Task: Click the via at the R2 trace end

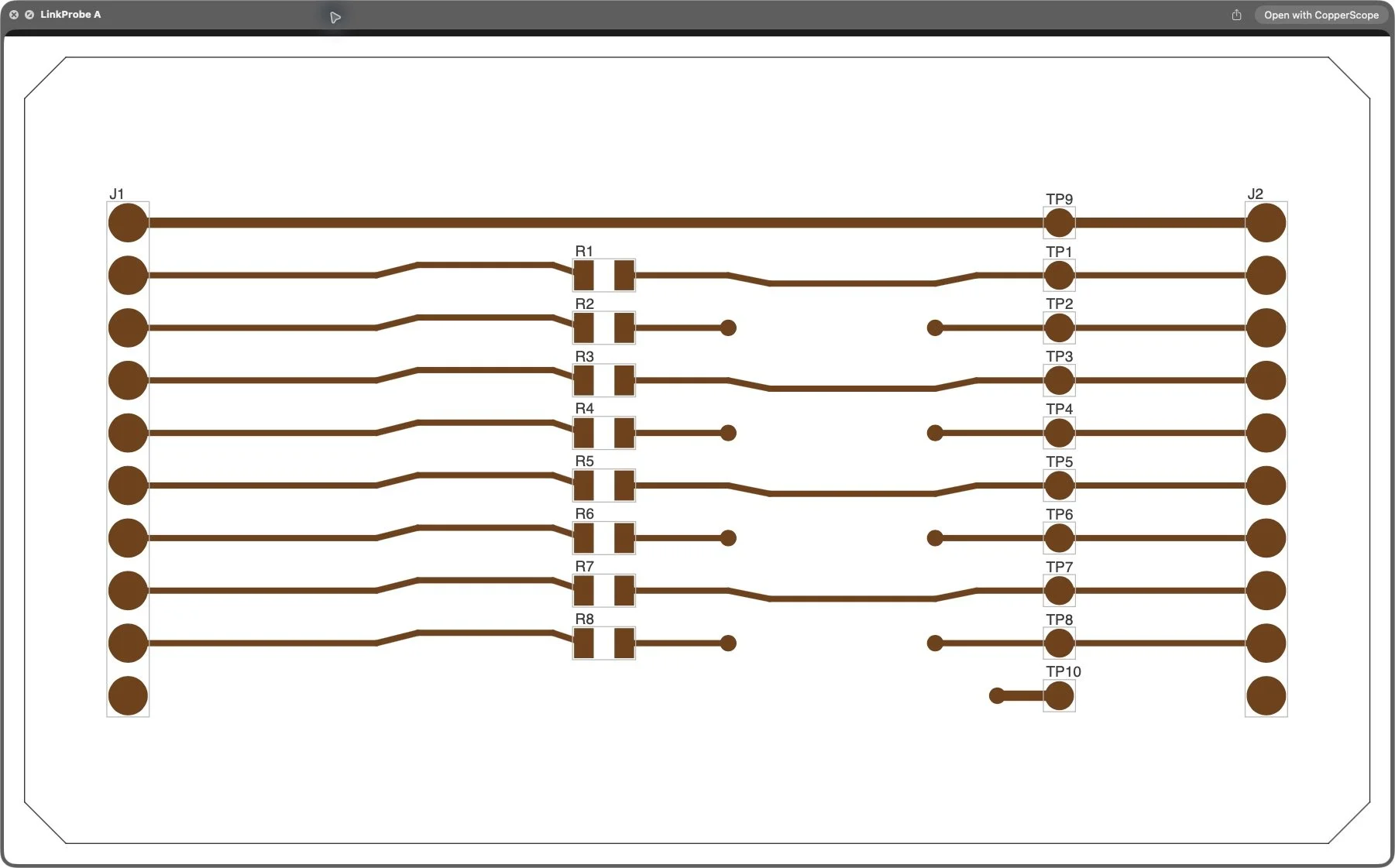Action: (728, 328)
